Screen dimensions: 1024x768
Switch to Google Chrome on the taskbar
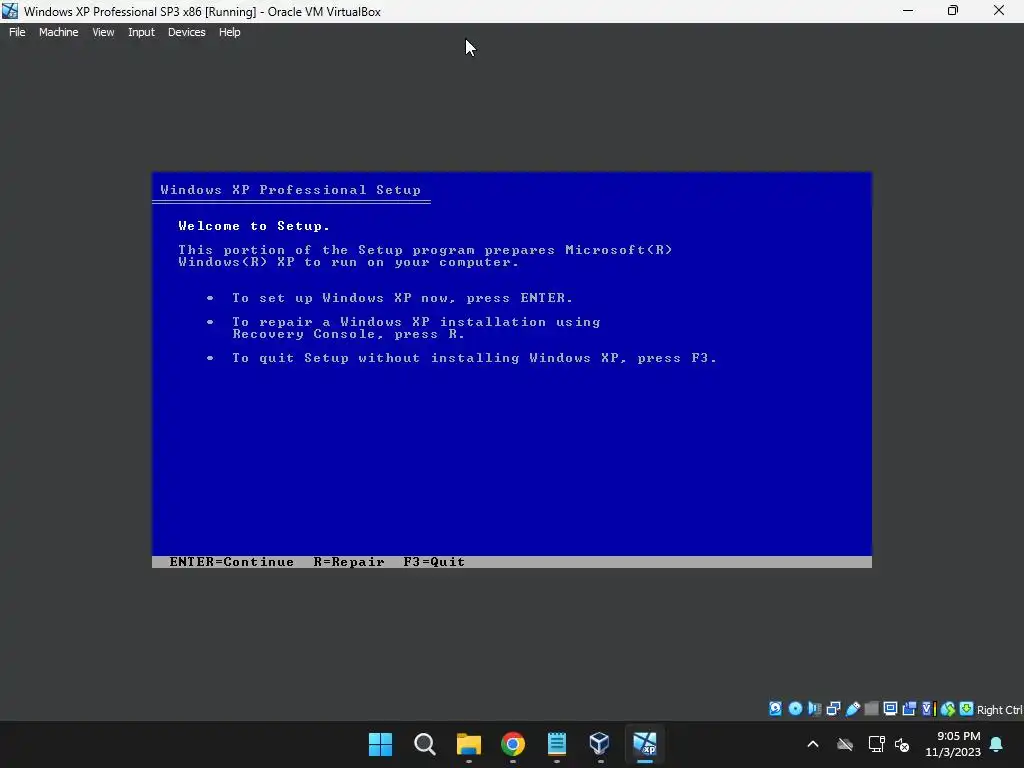click(513, 744)
